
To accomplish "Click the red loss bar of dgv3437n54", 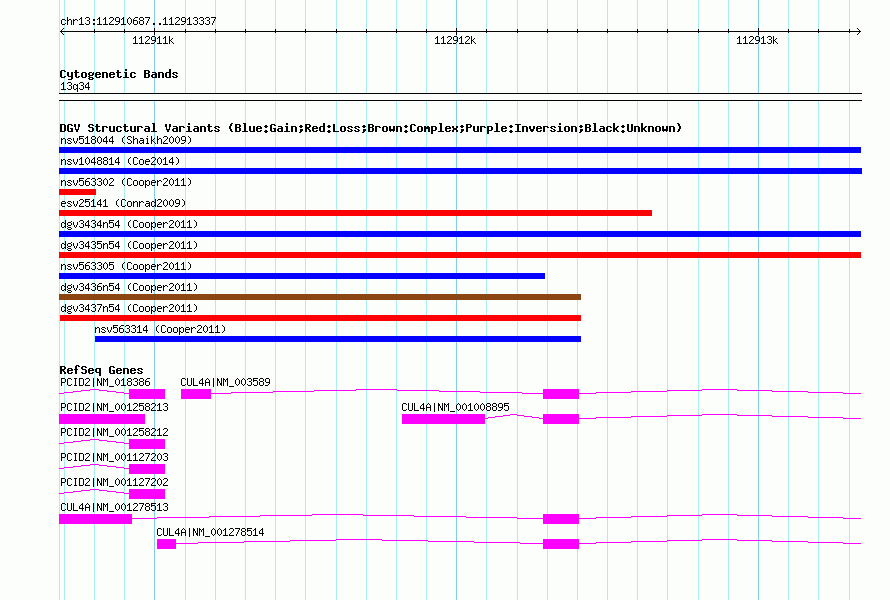I will 320,318.
